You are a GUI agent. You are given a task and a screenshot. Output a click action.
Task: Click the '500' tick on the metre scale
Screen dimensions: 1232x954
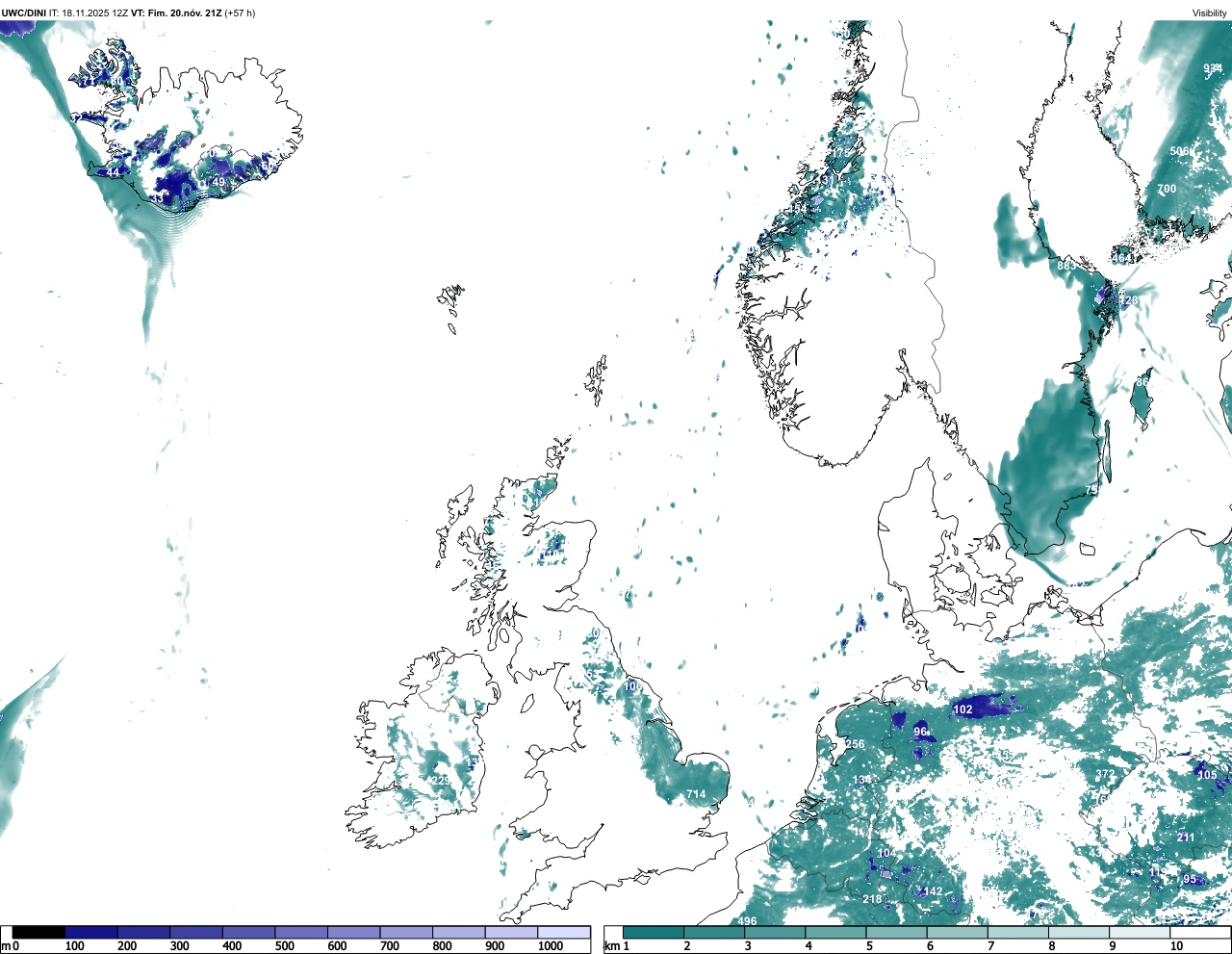pyautogui.click(x=285, y=946)
